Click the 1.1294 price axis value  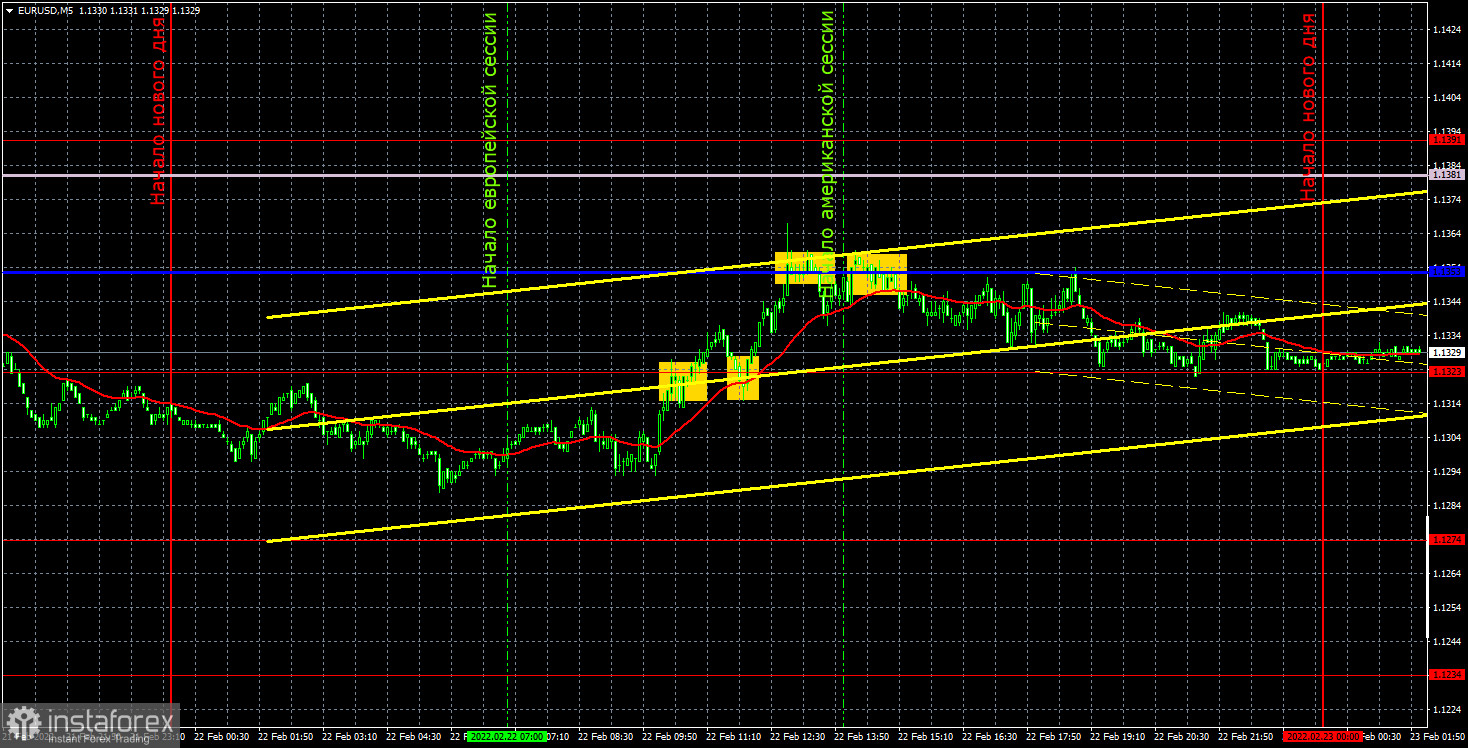point(1447,472)
